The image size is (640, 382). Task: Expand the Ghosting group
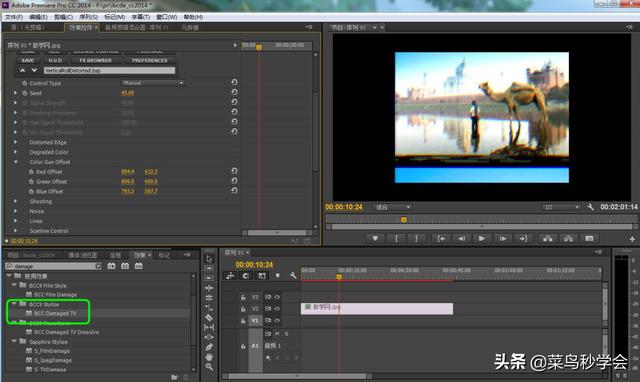click(x=16, y=201)
